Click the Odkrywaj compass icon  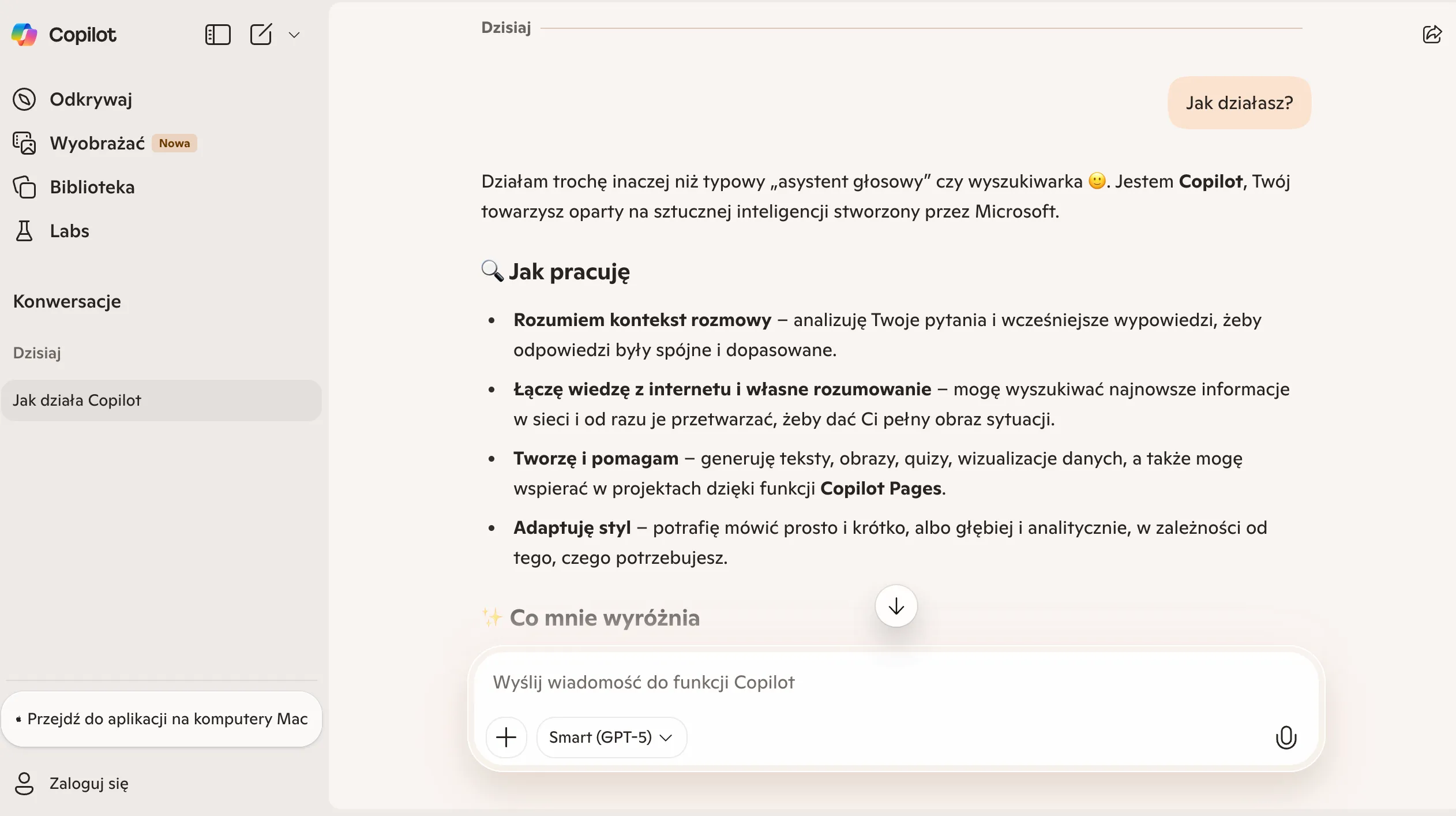pyautogui.click(x=24, y=99)
